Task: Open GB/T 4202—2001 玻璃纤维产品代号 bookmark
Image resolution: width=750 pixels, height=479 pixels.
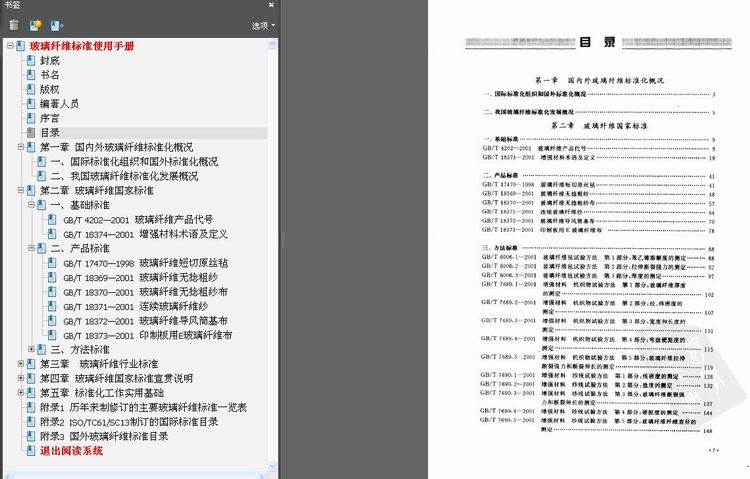Action: 138,220
